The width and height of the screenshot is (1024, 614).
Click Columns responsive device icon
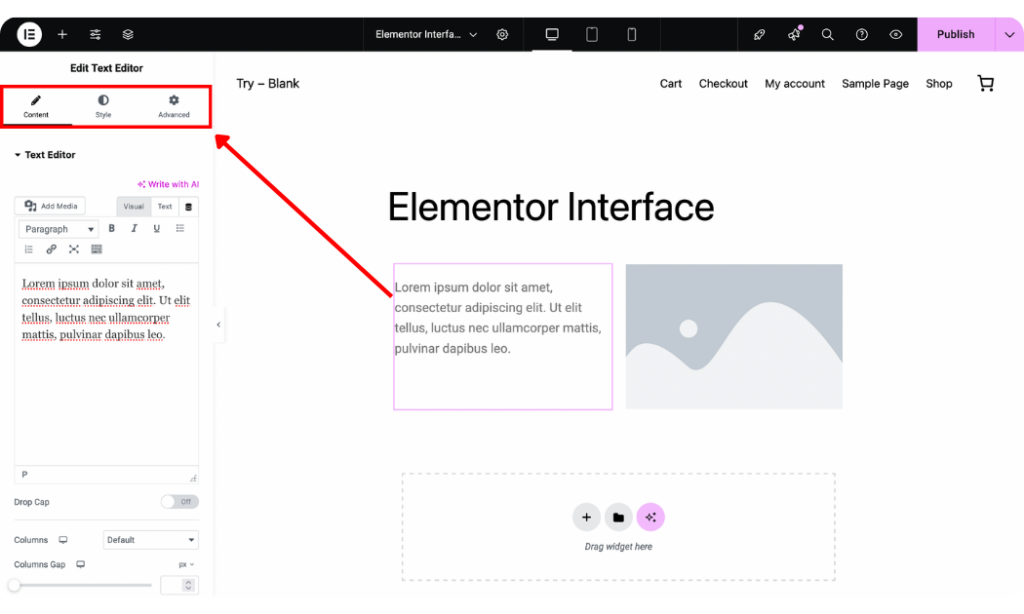point(63,540)
